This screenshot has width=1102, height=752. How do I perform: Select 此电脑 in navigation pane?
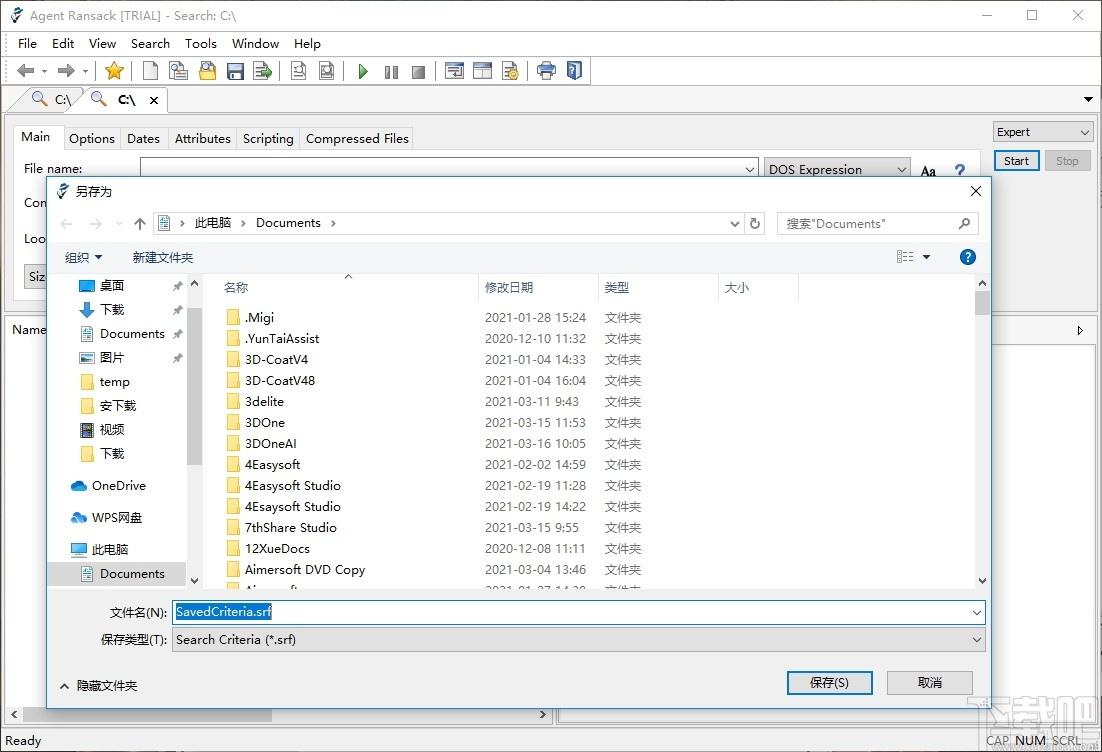pyautogui.click(x=100, y=550)
